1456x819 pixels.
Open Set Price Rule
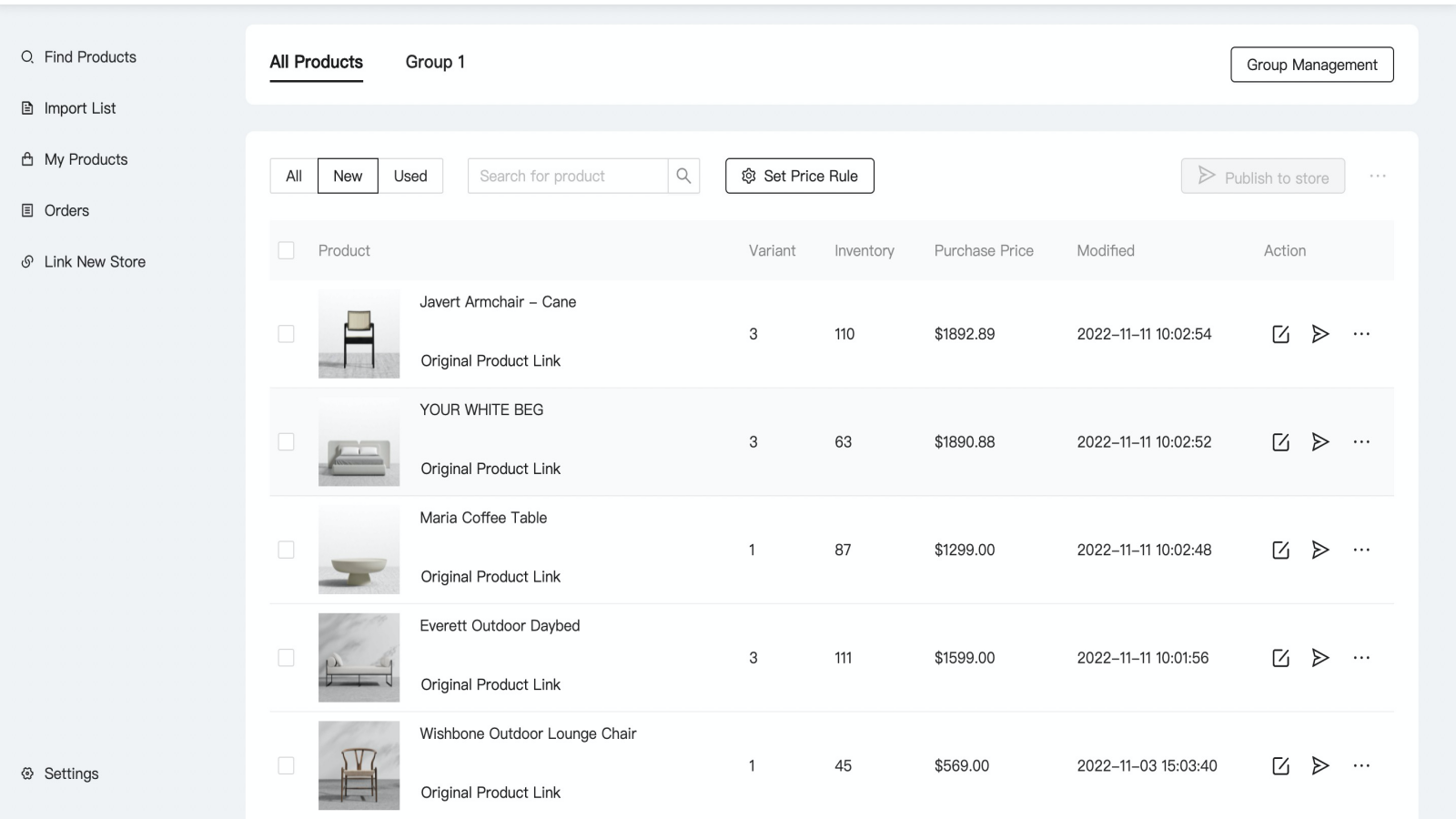799,176
